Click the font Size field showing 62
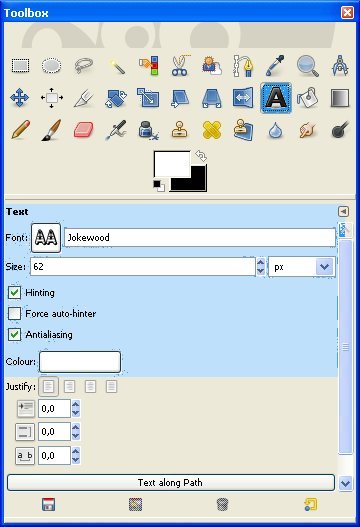Viewport: 360px width, 527px height. [143, 267]
